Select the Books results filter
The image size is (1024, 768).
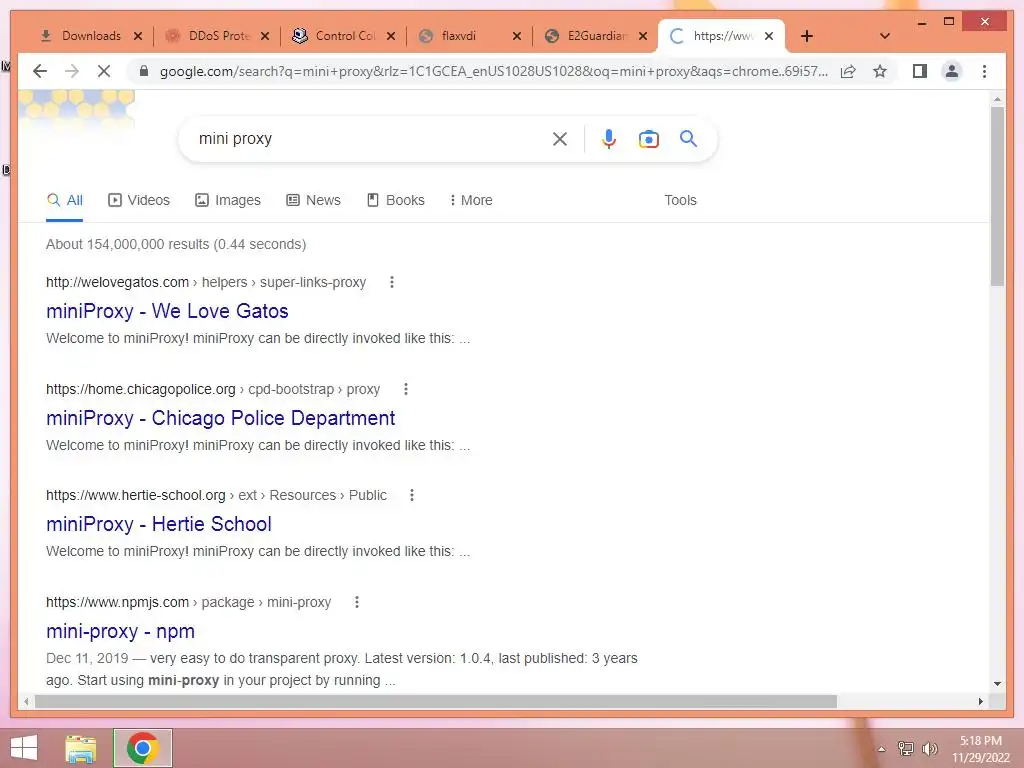click(396, 200)
